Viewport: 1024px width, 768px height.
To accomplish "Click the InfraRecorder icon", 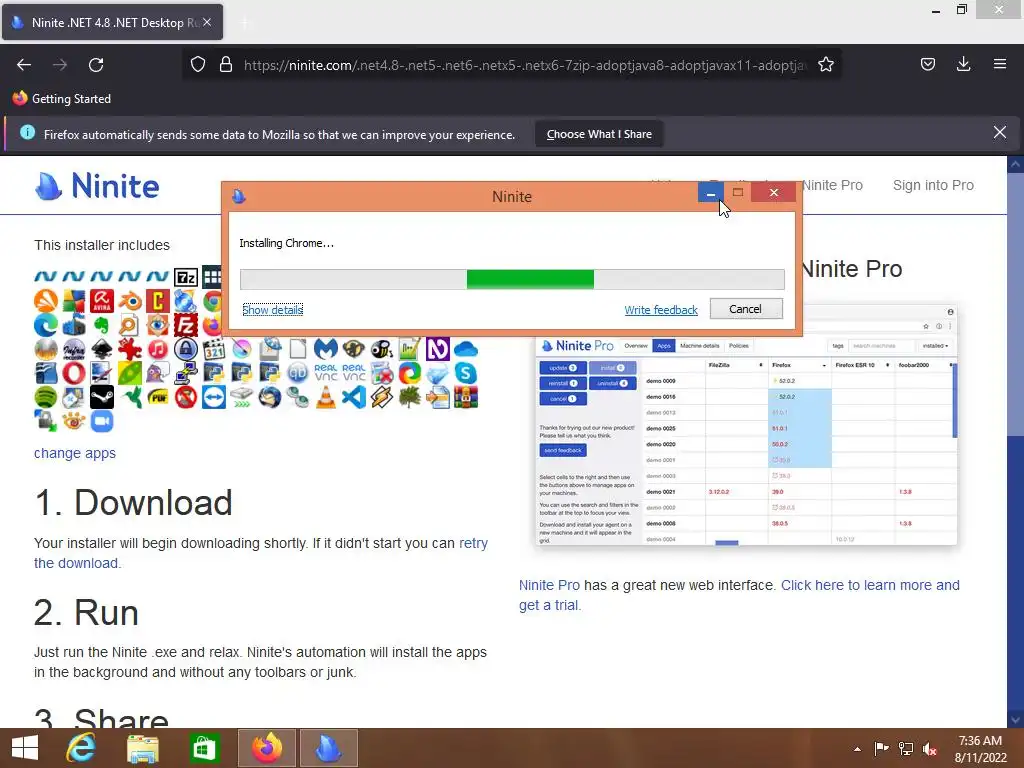I will tap(74, 349).
